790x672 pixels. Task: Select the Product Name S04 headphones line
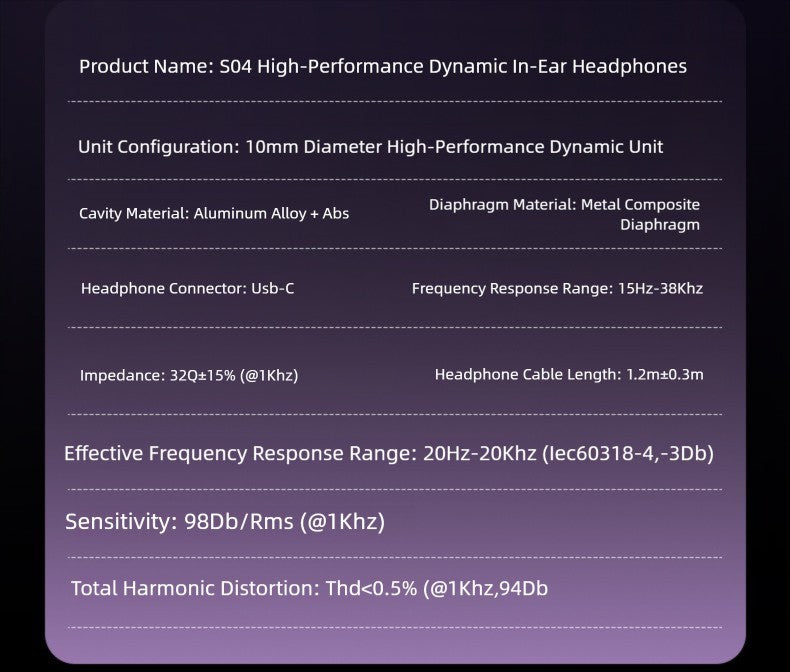[383, 67]
